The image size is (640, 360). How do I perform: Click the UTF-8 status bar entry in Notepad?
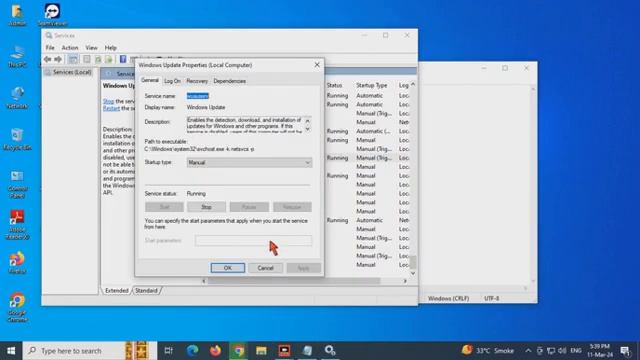[x=491, y=298]
